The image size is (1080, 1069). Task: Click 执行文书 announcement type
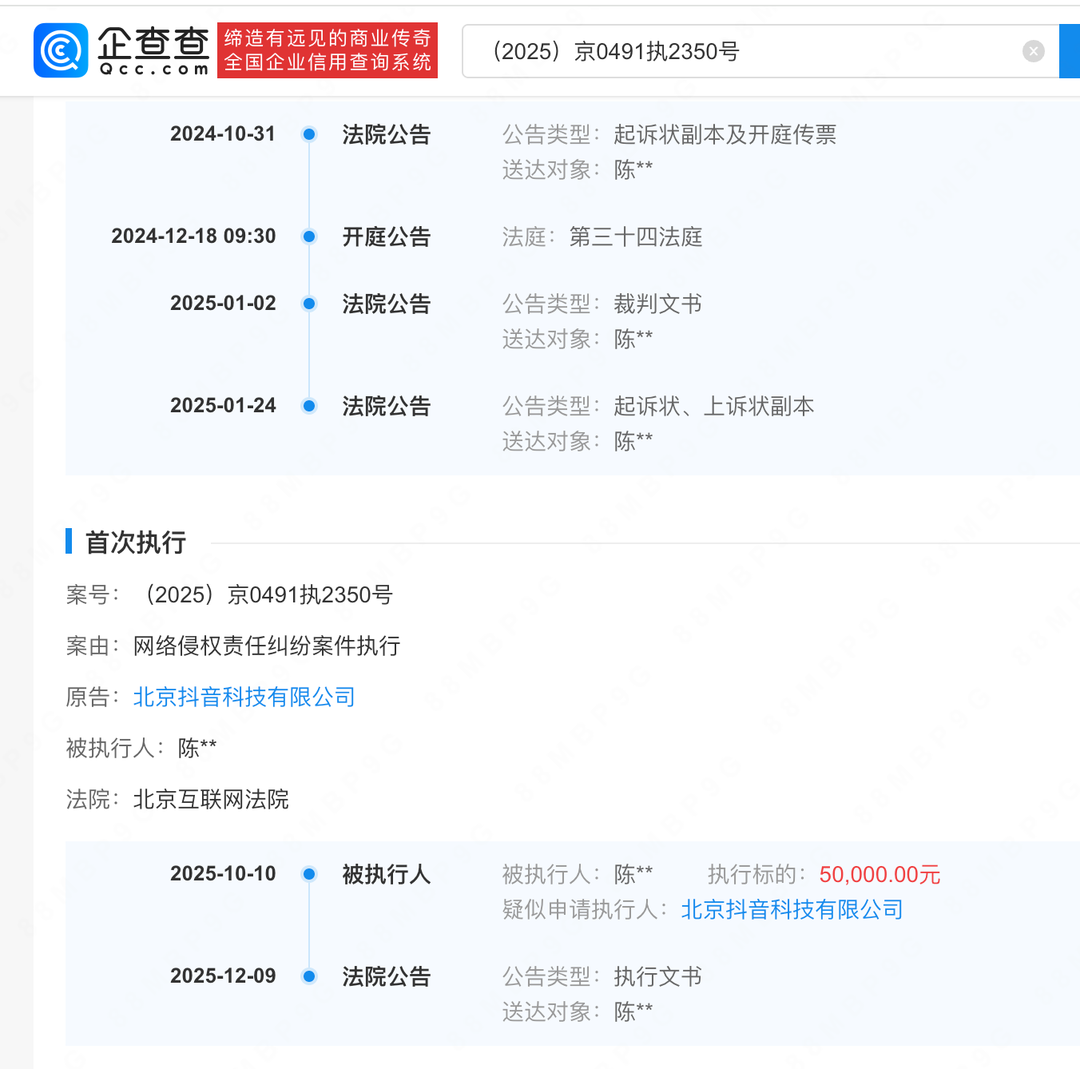[658, 977]
